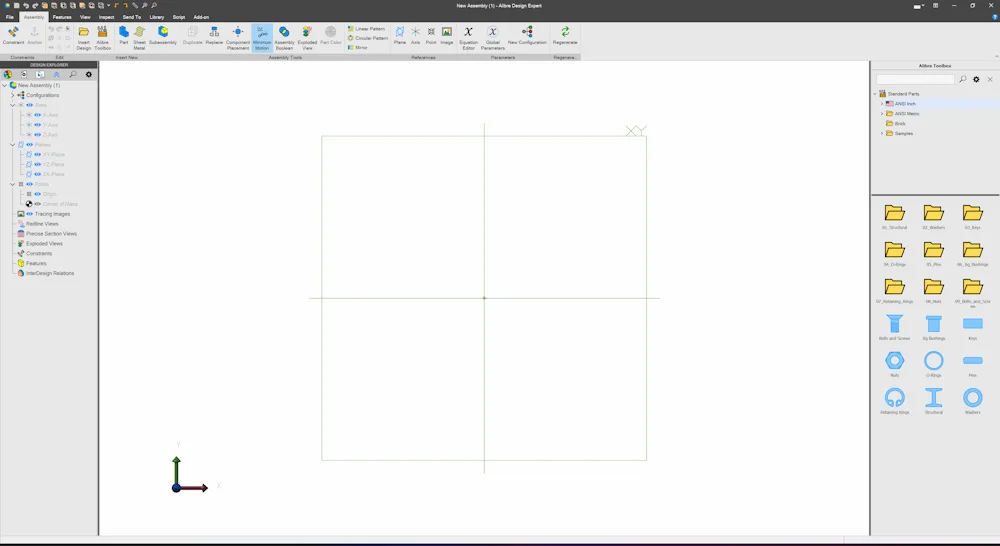Collapse the Standard Parts node
The width and height of the screenshot is (1000, 546).
875,94
